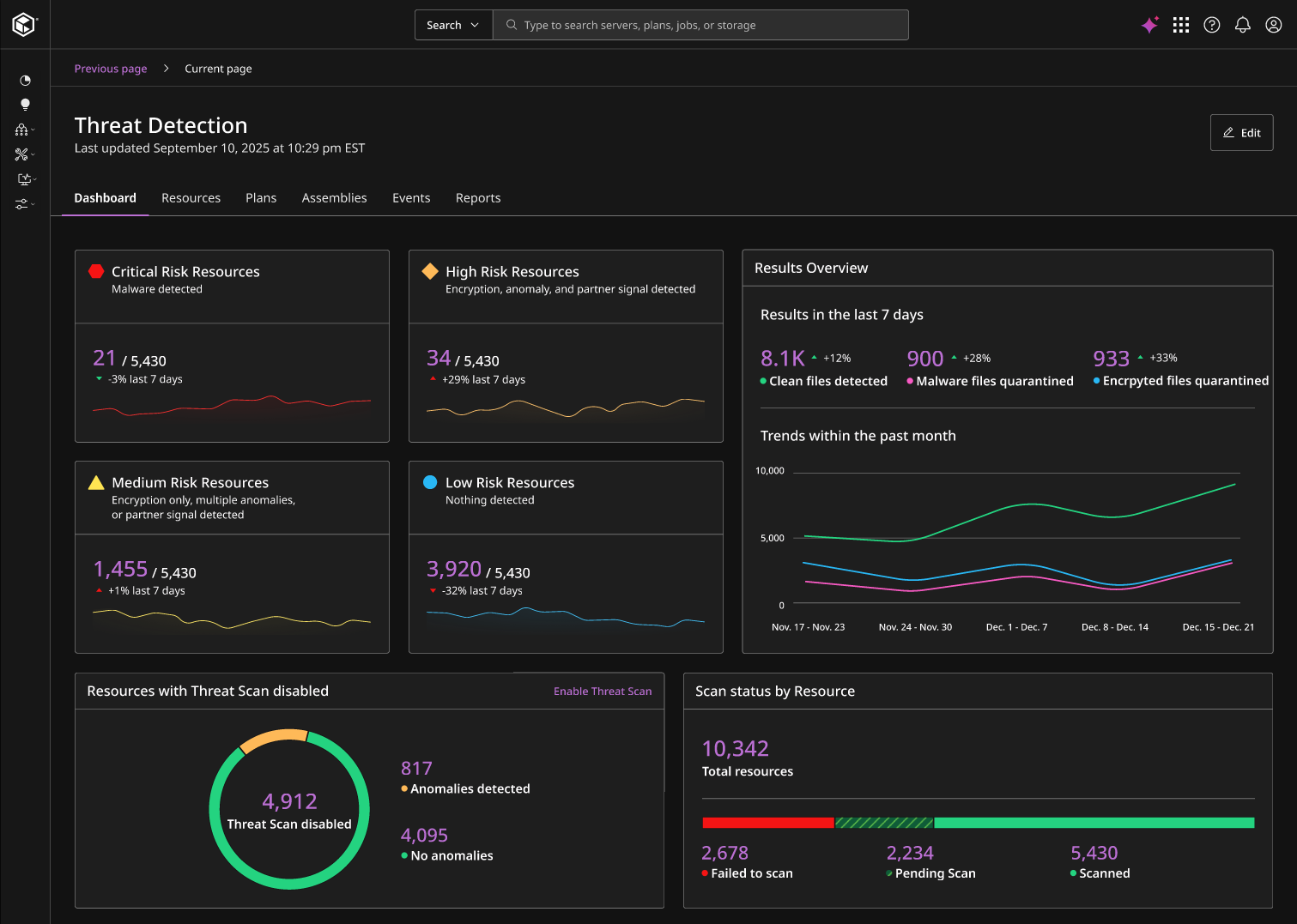Open the Search scope dropdown
The height and width of the screenshot is (924, 1297).
click(453, 25)
